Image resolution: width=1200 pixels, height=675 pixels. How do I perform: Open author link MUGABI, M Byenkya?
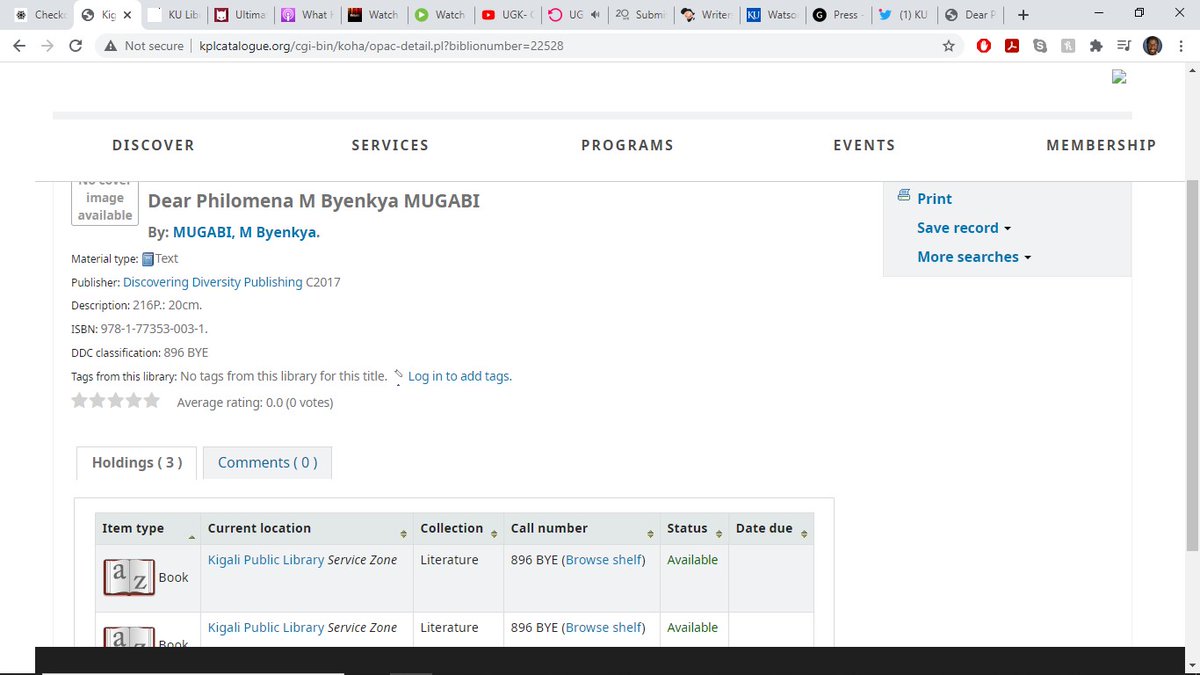(x=246, y=233)
